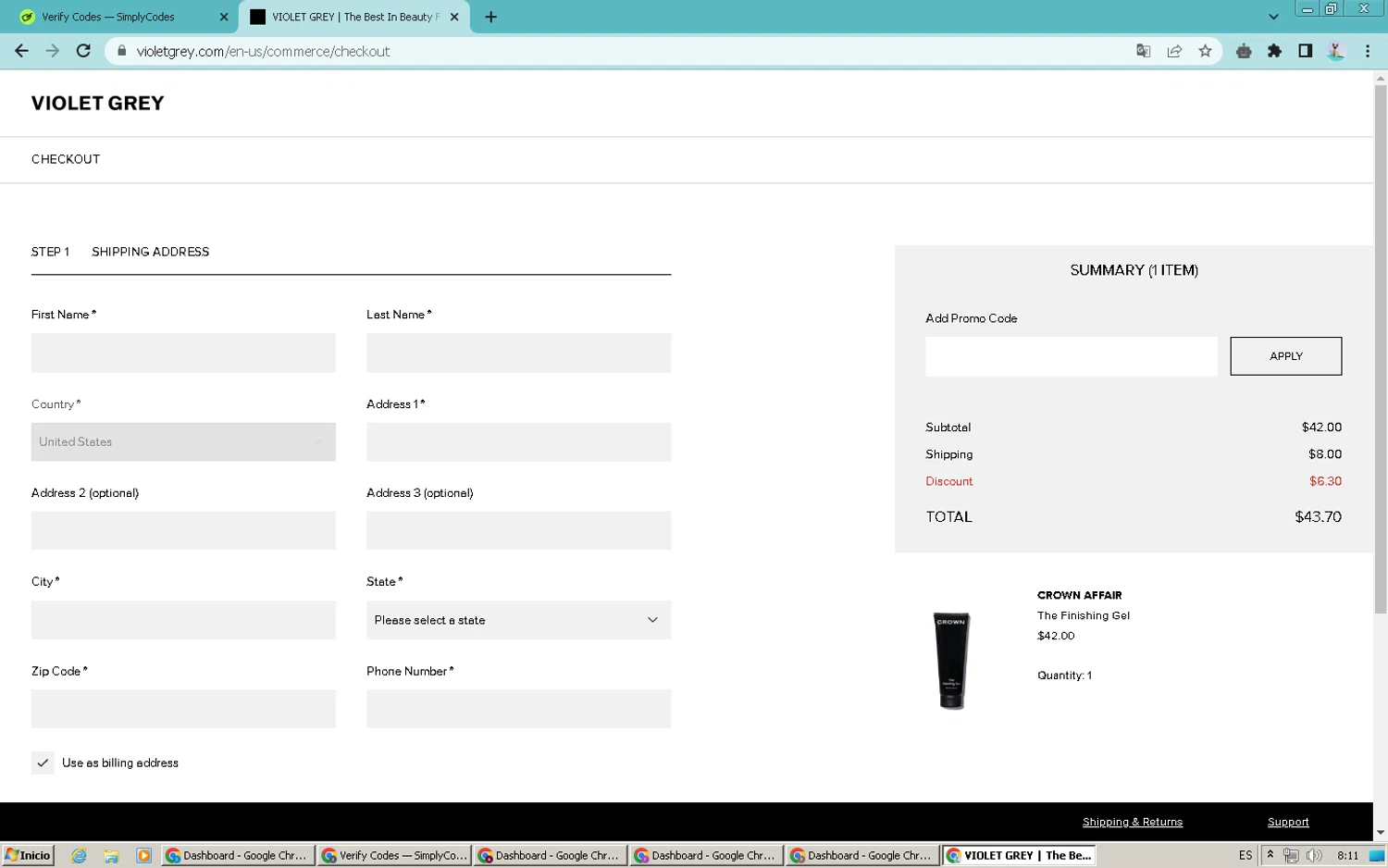This screenshot has height=868, width=1388.
Task: Click the system clock showing 8:11
Action: pyautogui.click(x=1348, y=856)
